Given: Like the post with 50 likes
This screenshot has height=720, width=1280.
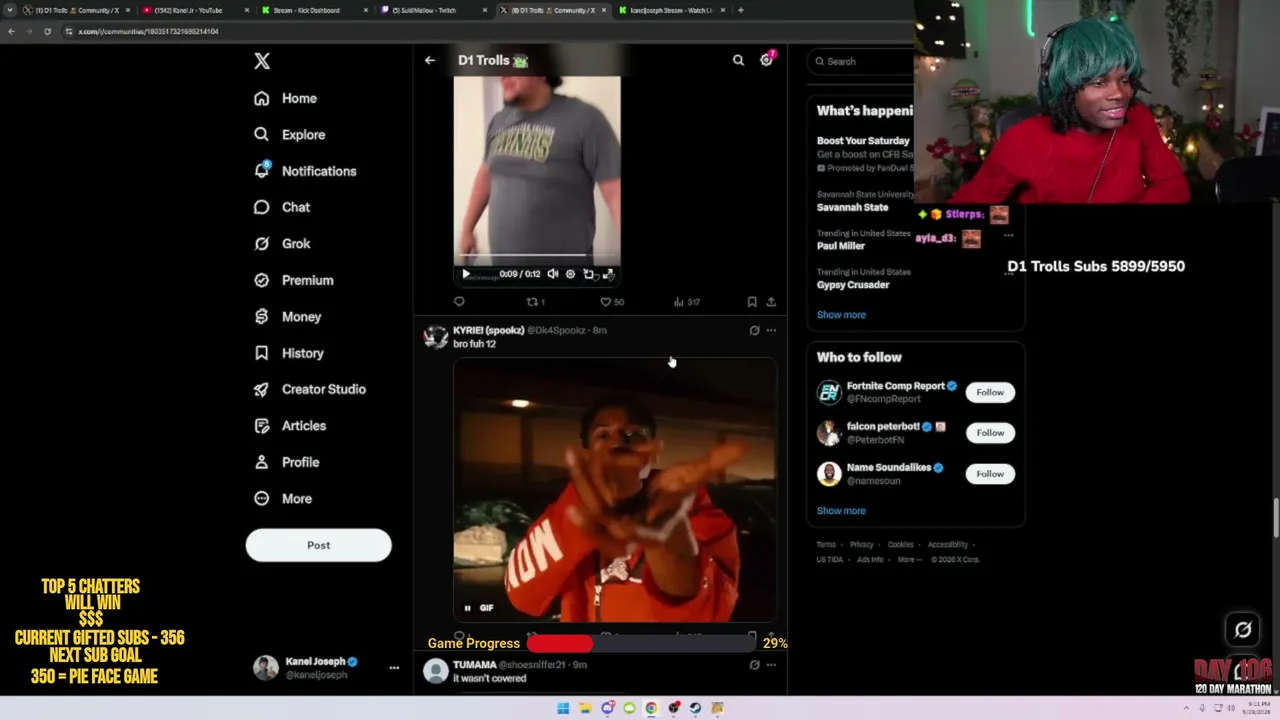Looking at the screenshot, I should tap(611, 301).
